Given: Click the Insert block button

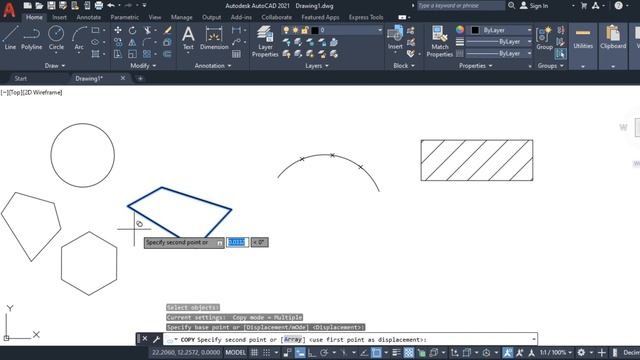Looking at the screenshot, I should pyautogui.click(x=395, y=38).
